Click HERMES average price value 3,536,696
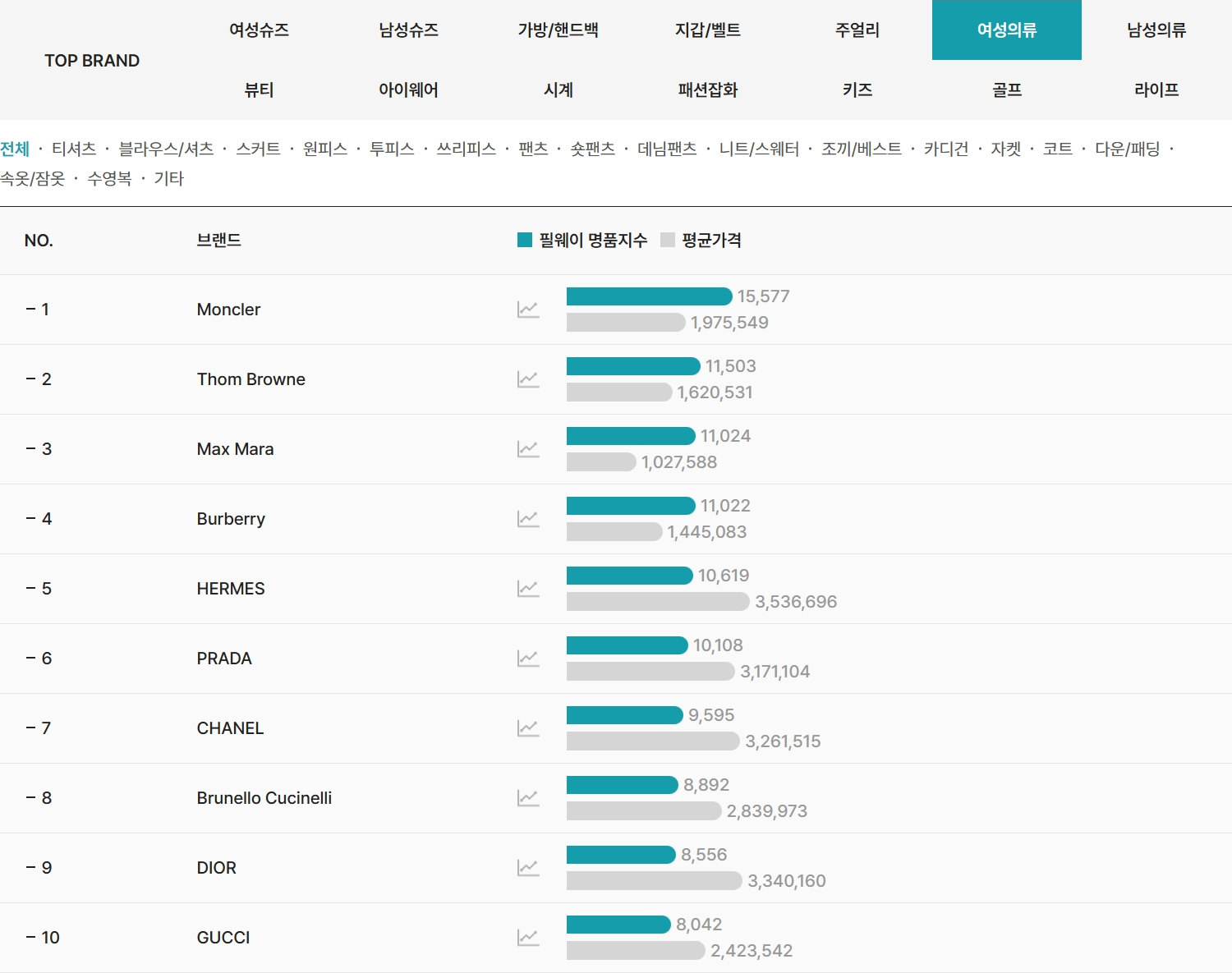1232x973 pixels. tap(796, 602)
